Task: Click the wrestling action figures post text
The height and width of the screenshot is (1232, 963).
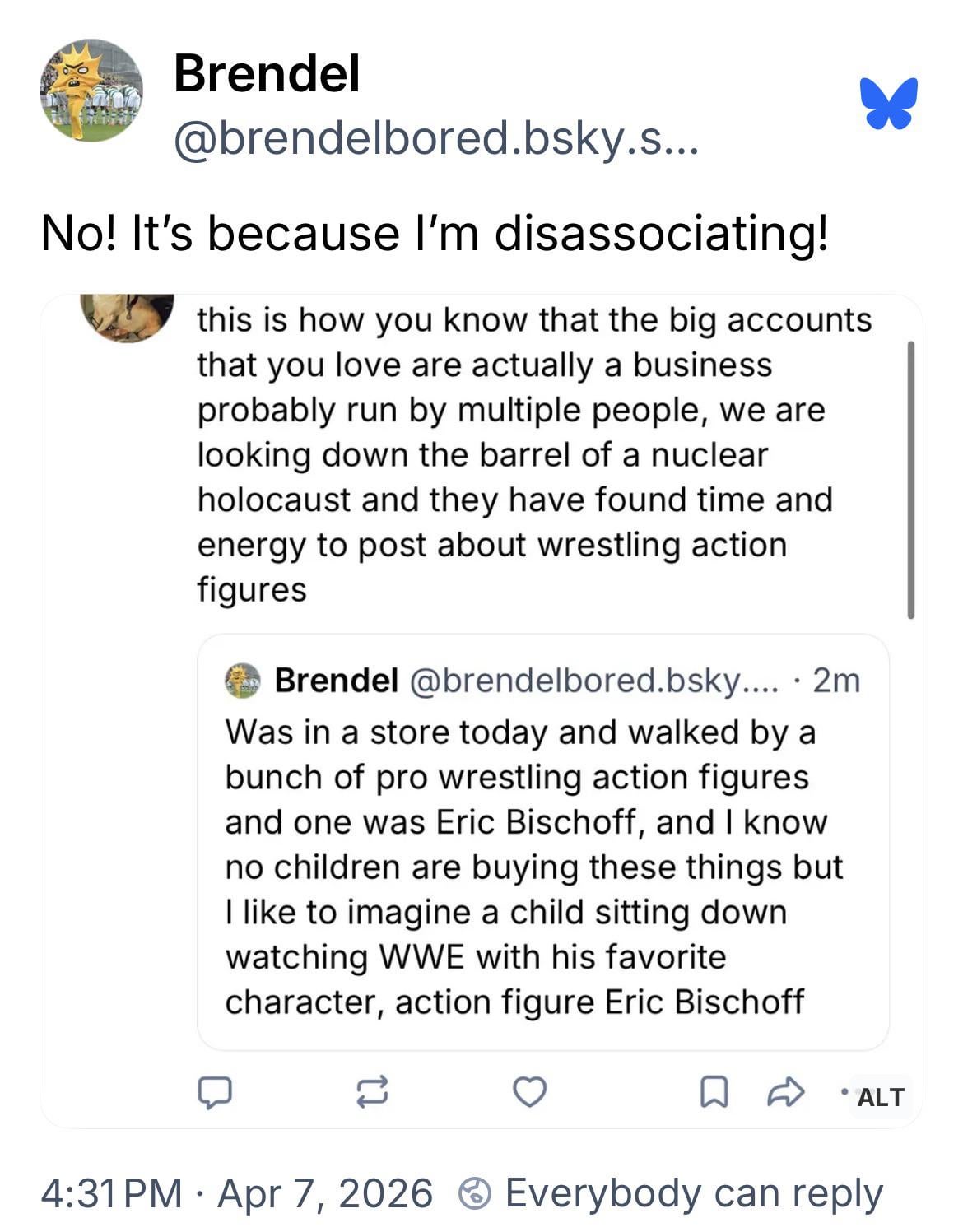Action: click(x=514, y=454)
